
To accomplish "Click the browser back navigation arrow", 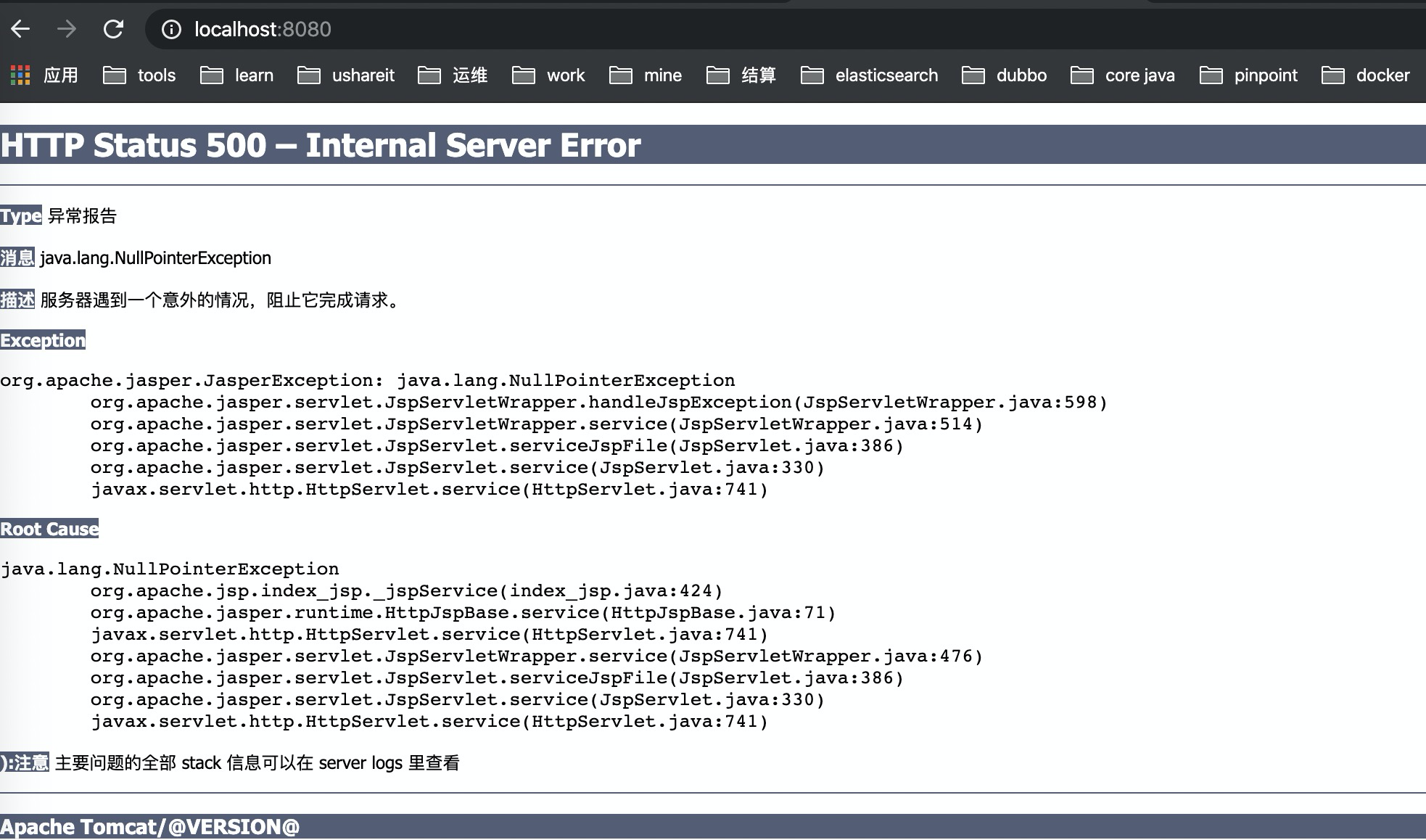I will 21,29.
